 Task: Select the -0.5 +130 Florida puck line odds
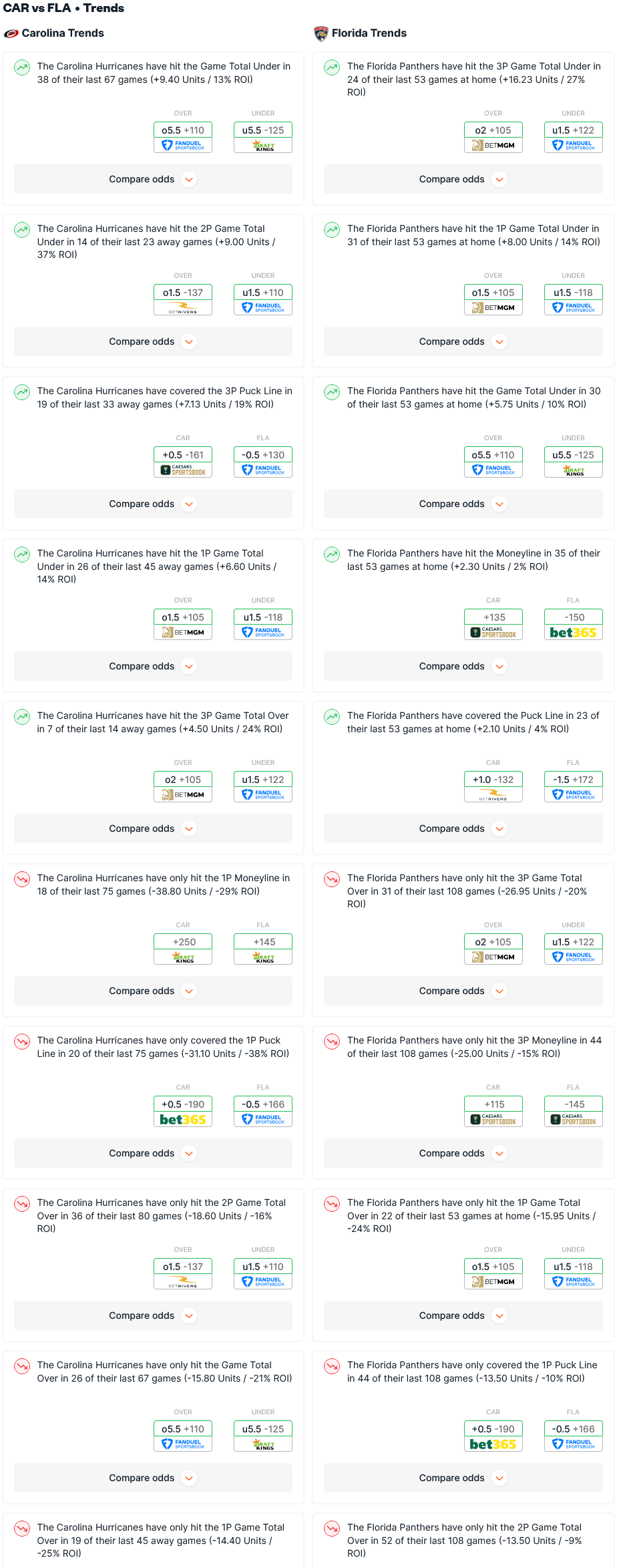263,455
